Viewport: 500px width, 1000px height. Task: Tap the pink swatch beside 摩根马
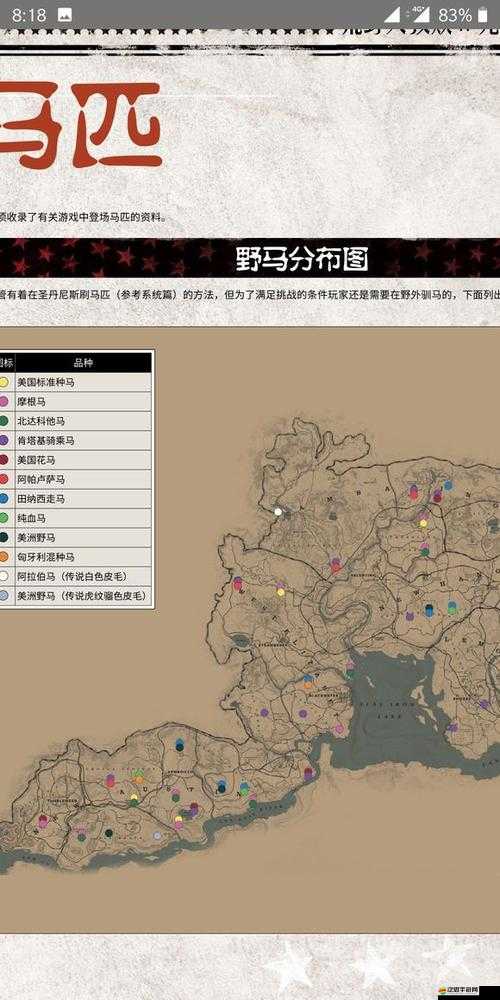coord(4,402)
